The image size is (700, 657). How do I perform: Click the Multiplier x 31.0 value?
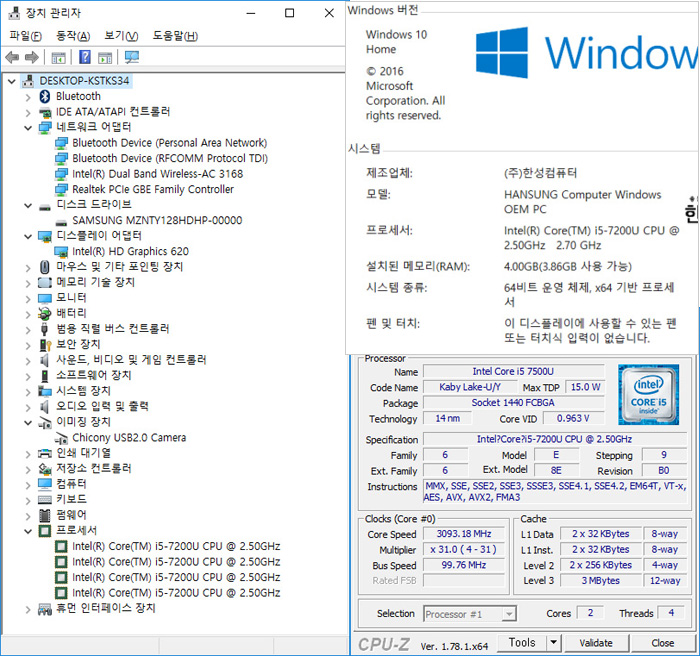point(464,549)
